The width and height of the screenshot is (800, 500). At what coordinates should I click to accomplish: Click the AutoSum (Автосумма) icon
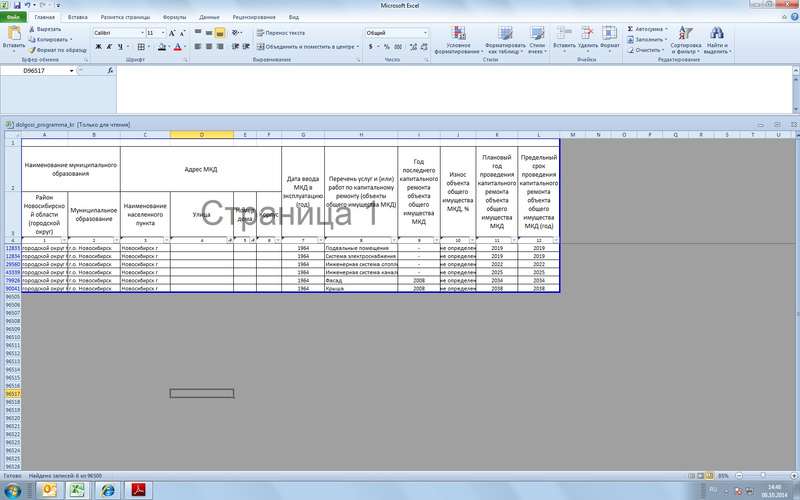pos(630,29)
